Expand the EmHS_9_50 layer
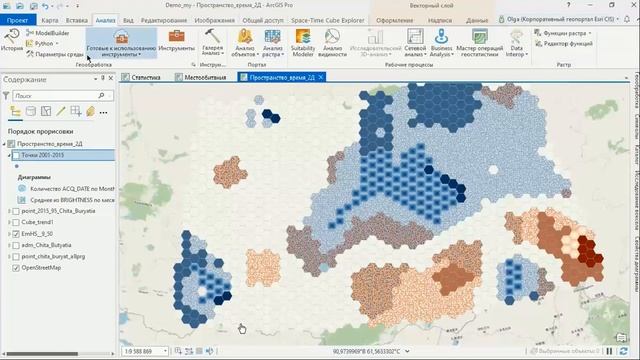Image resolution: width=640 pixels, height=360 pixels. [9, 234]
